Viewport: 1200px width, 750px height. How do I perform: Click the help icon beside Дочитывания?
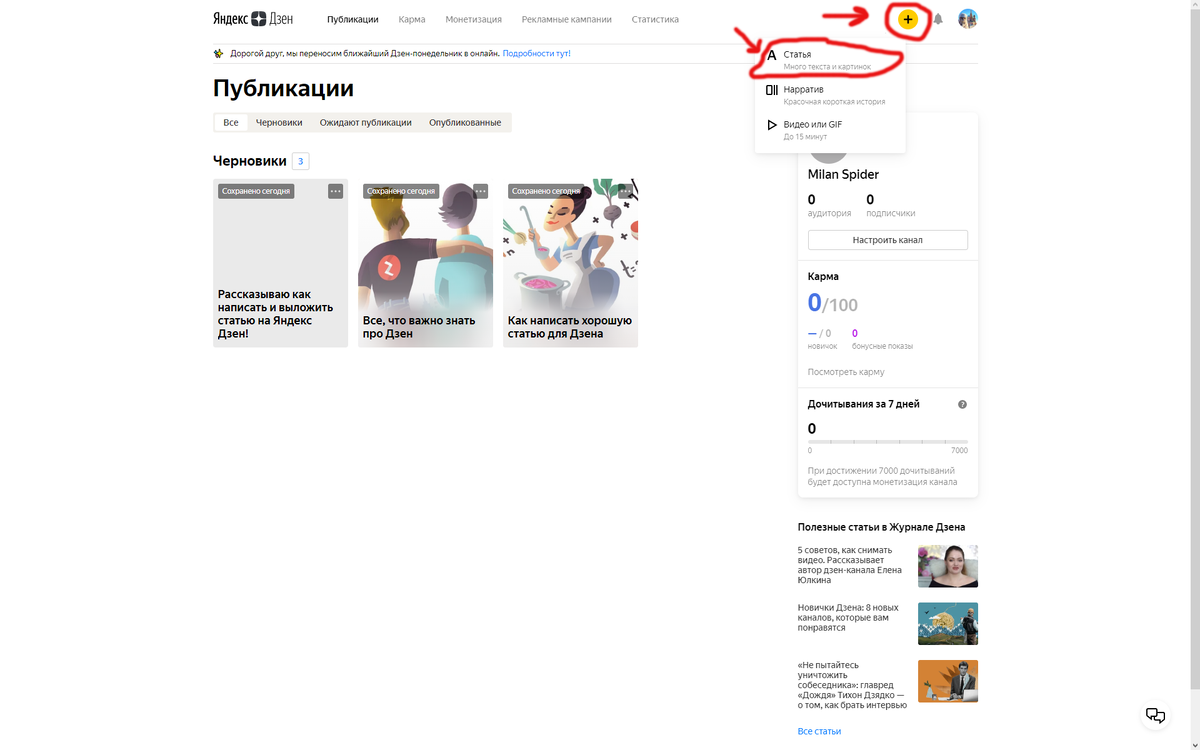962,404
